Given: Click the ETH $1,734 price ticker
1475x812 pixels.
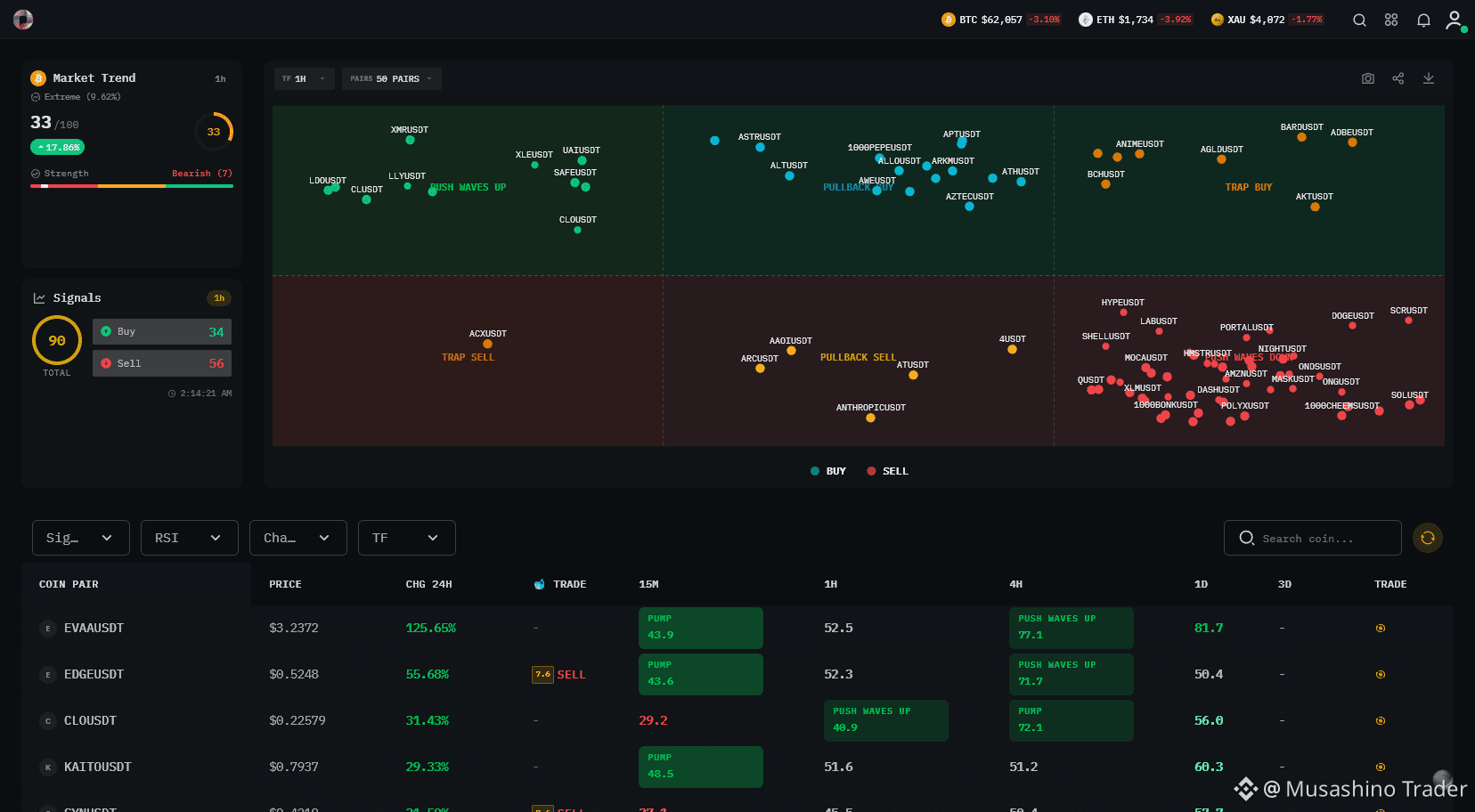Looking at the screenshot, I should [x=1136, y=20].
